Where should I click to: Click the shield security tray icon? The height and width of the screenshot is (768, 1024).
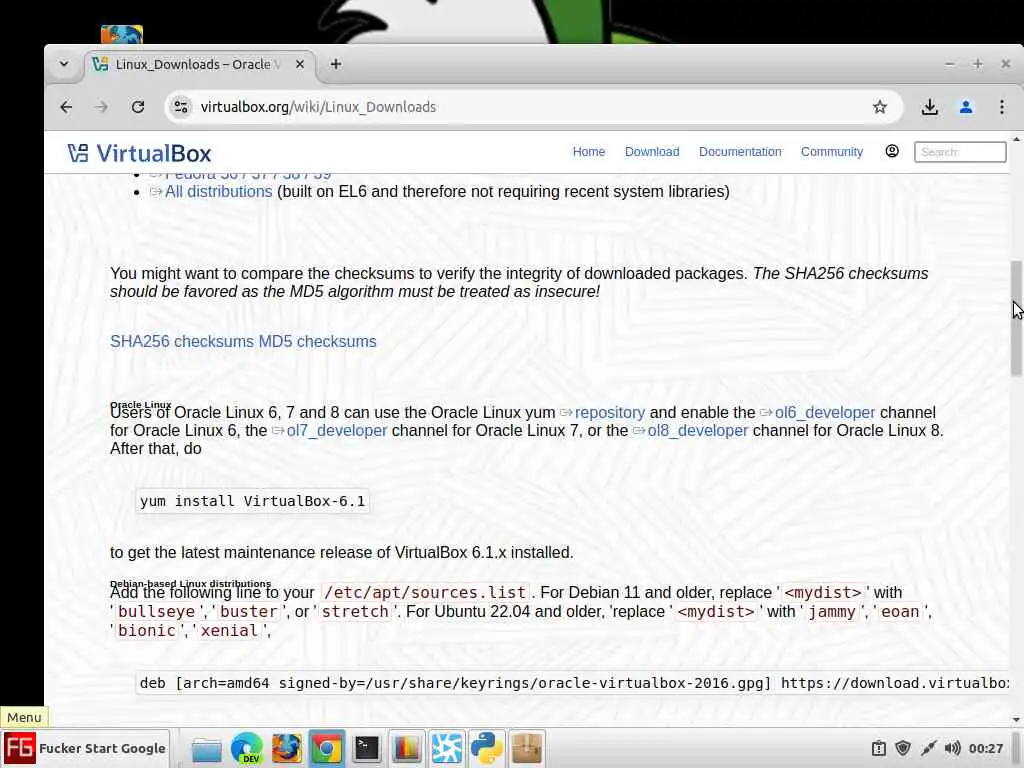tap(903, 748)
